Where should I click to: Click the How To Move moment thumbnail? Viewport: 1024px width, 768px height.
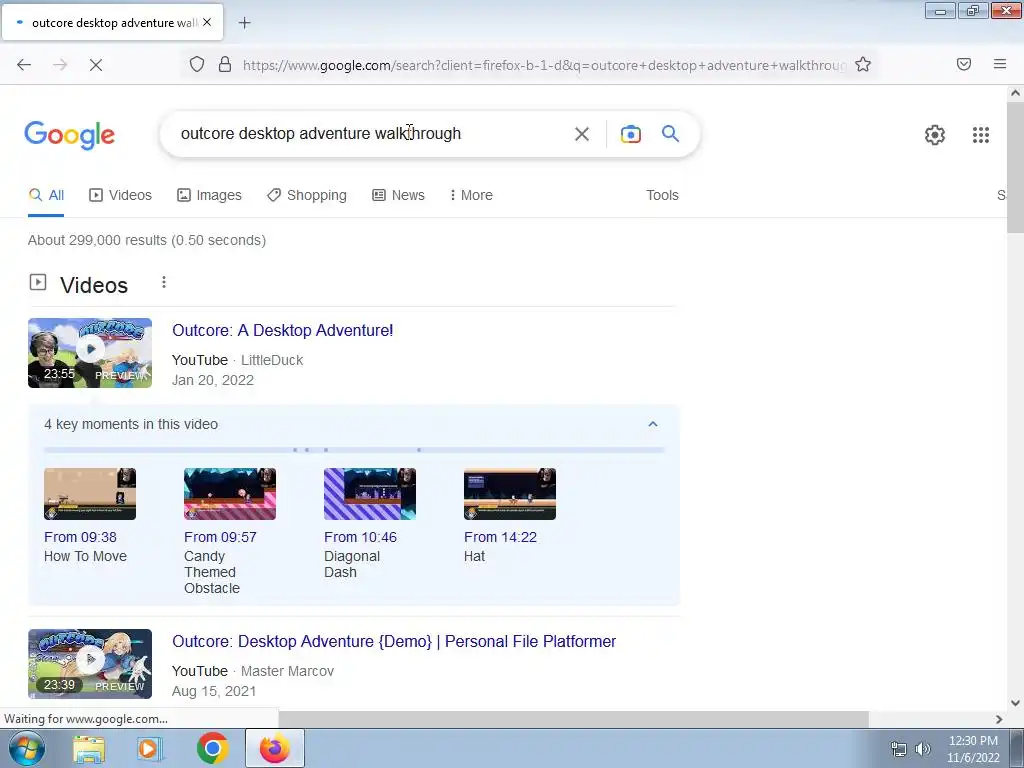(x=90, y=494)
